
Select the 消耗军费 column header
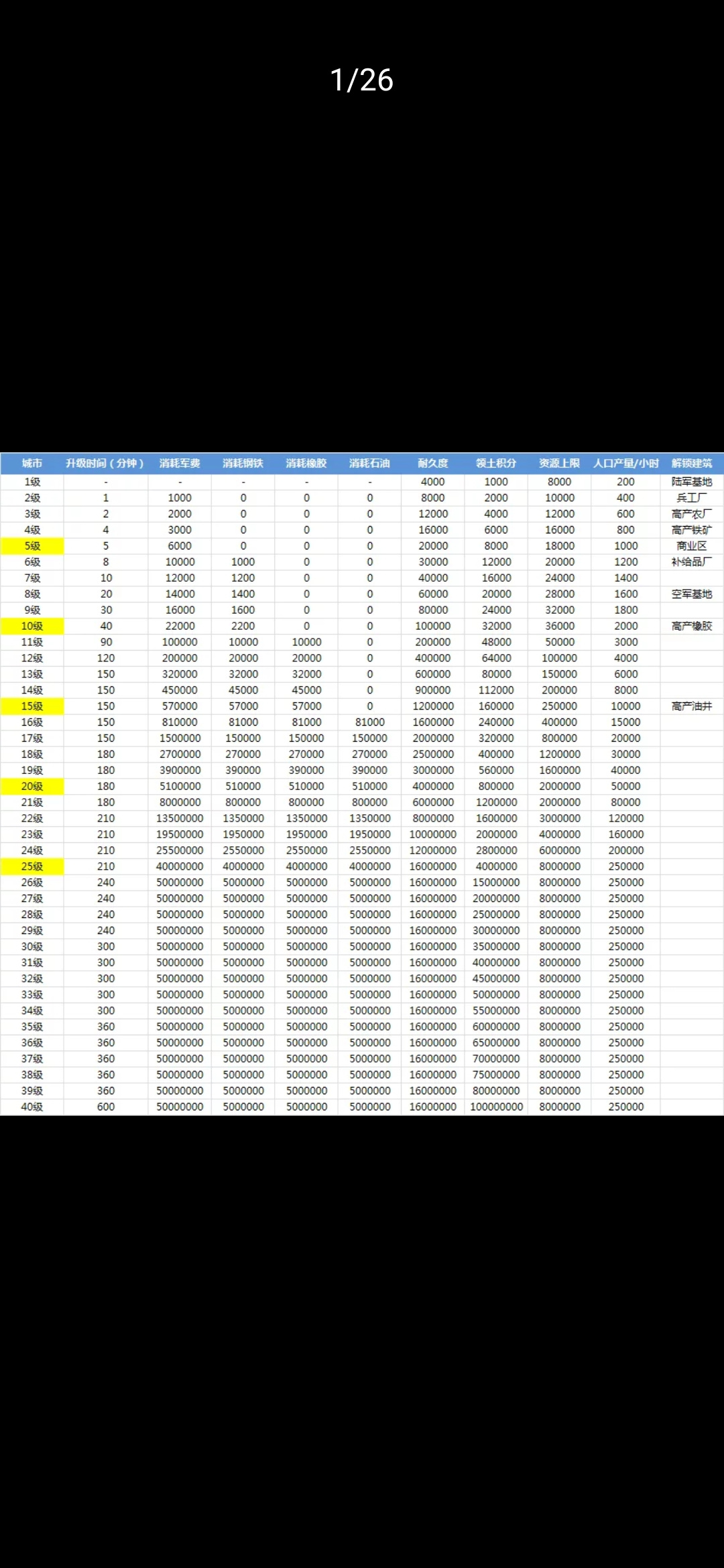click(x=180, y=463)
